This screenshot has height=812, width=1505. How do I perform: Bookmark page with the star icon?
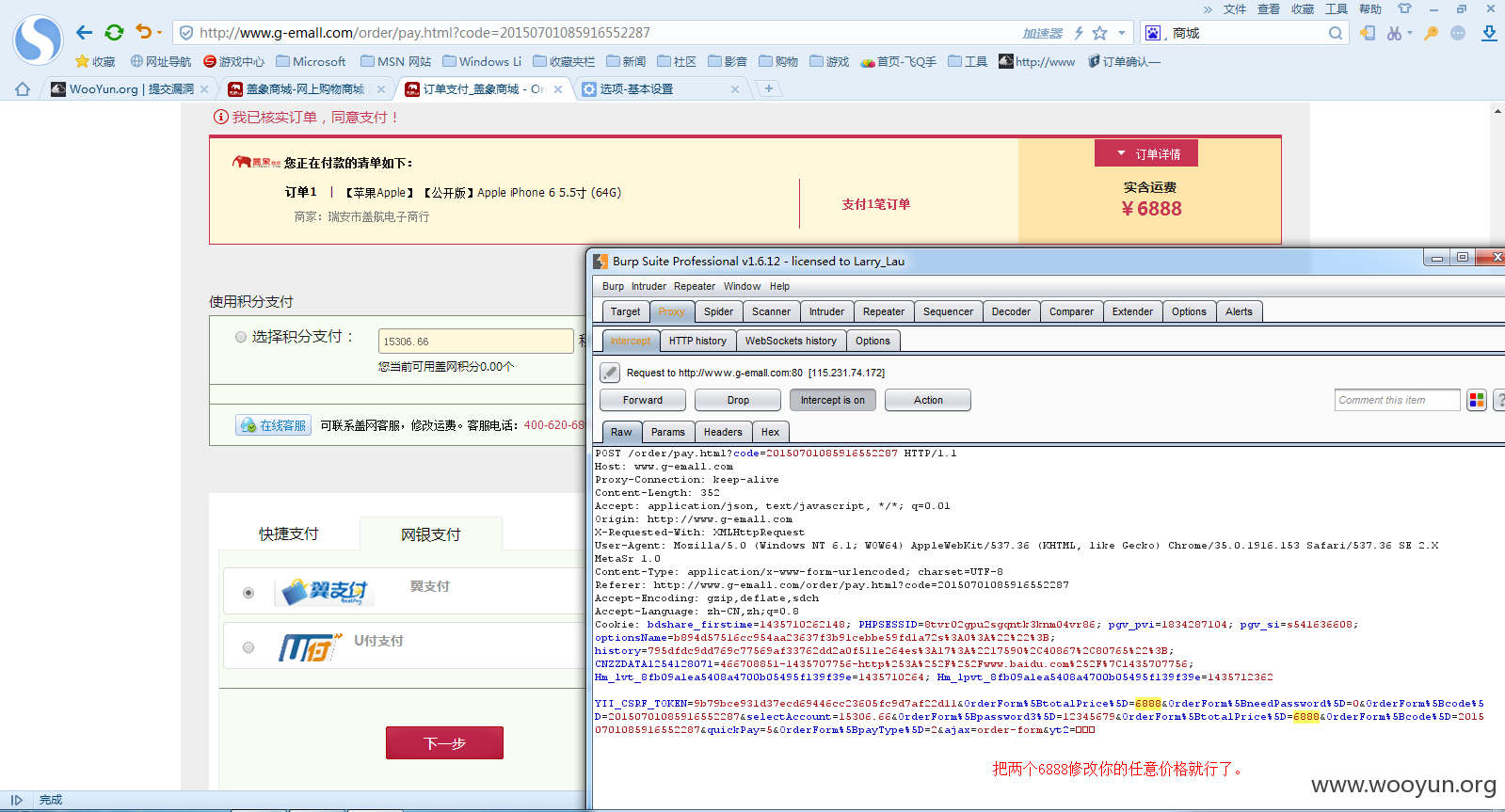(x=1099, y=33)
